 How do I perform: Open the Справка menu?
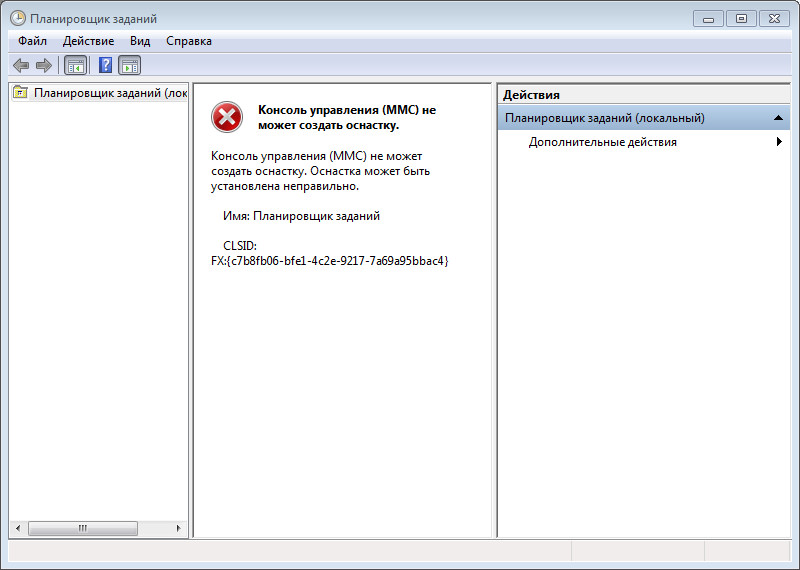(188, 41)
